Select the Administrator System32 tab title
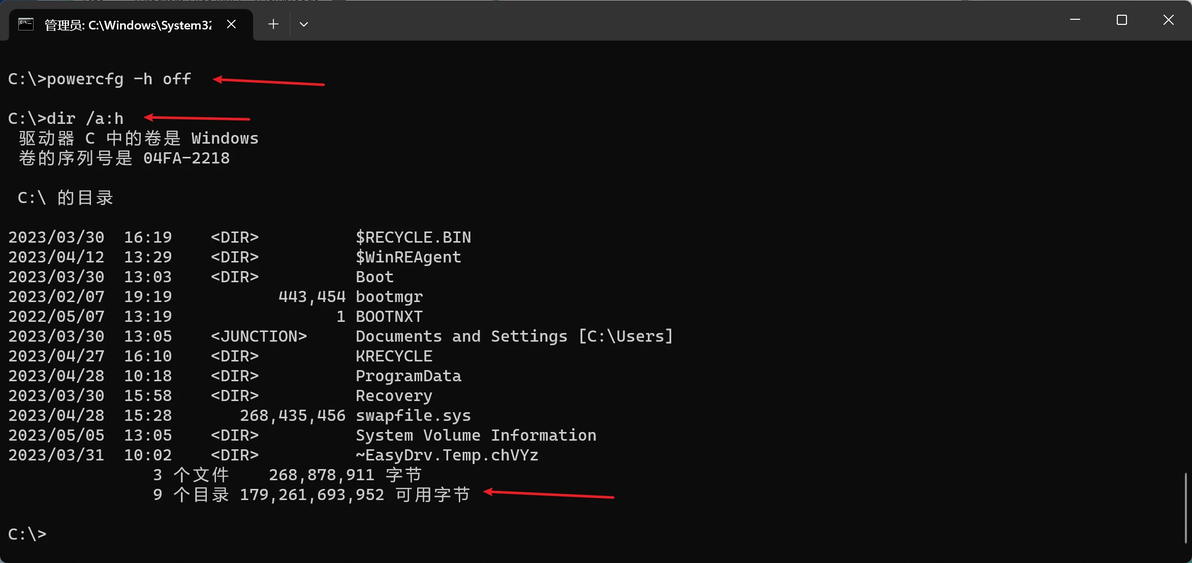Viewport: 1192px width, 563px height. (x=128, y=24)
